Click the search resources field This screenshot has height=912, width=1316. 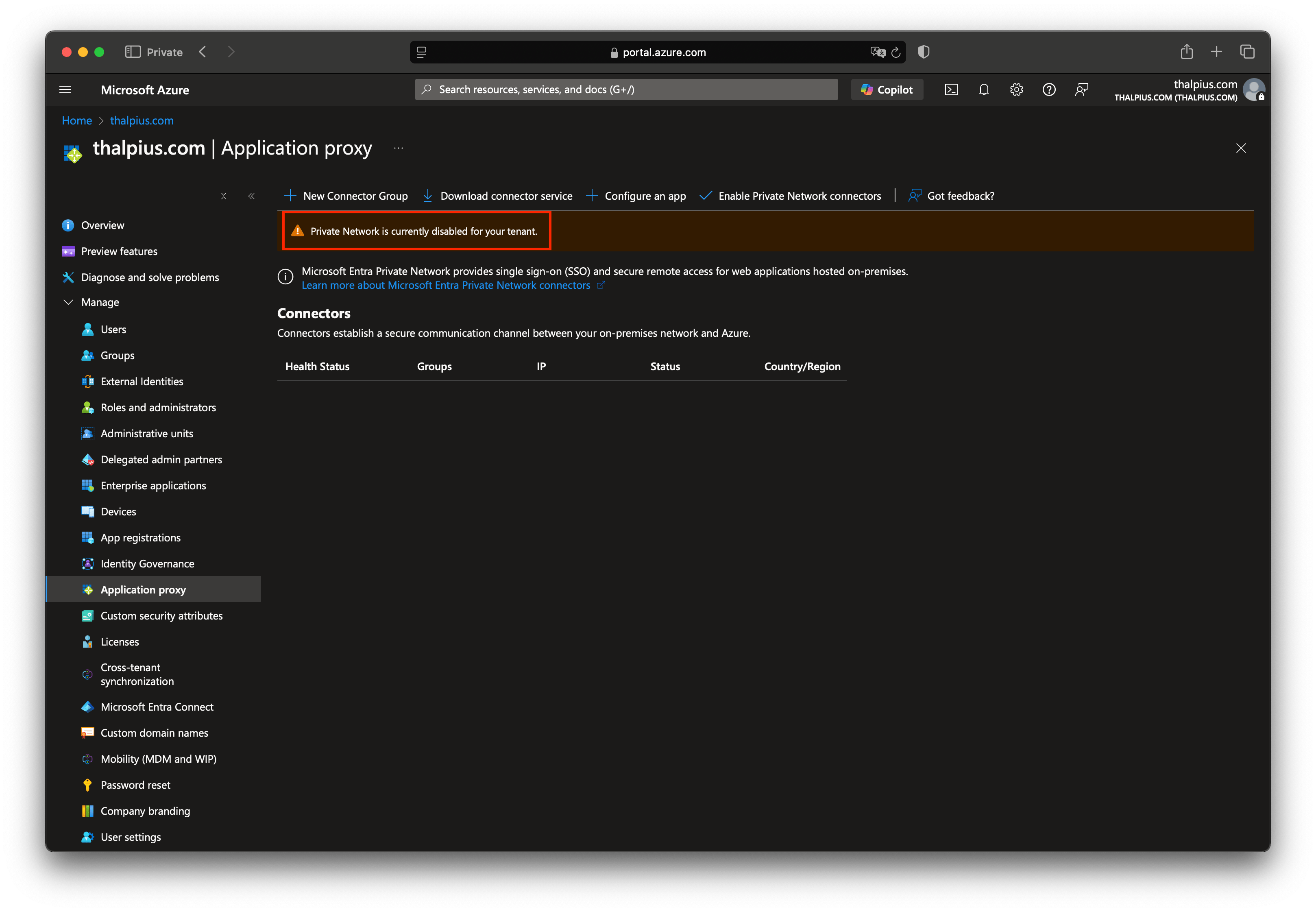tap(626, 90)
